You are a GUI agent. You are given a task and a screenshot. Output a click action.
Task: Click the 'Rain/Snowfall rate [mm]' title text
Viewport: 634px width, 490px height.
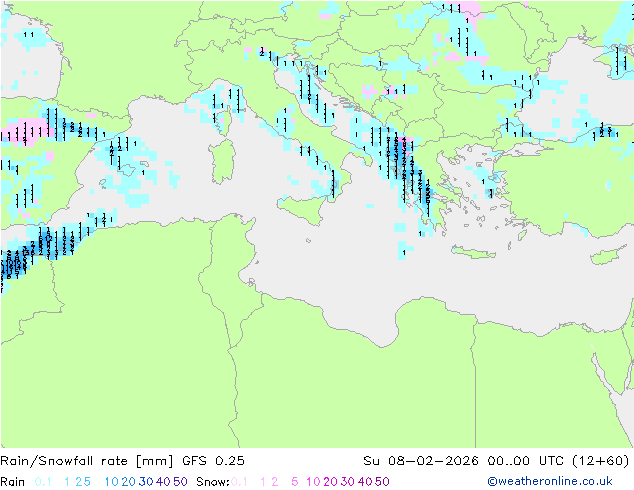coord(87,461)
